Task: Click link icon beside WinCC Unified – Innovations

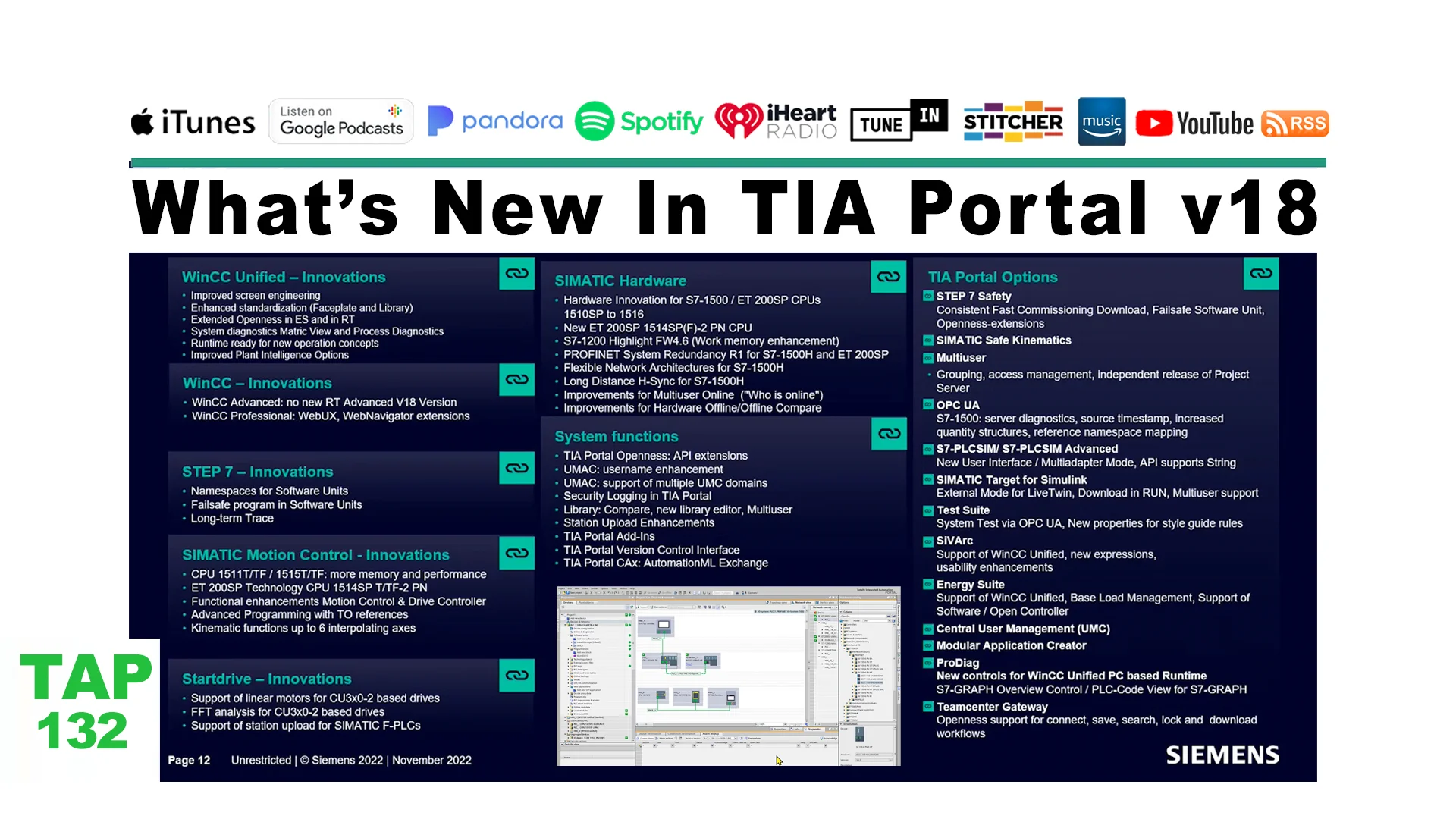Action: coord(517,274)
